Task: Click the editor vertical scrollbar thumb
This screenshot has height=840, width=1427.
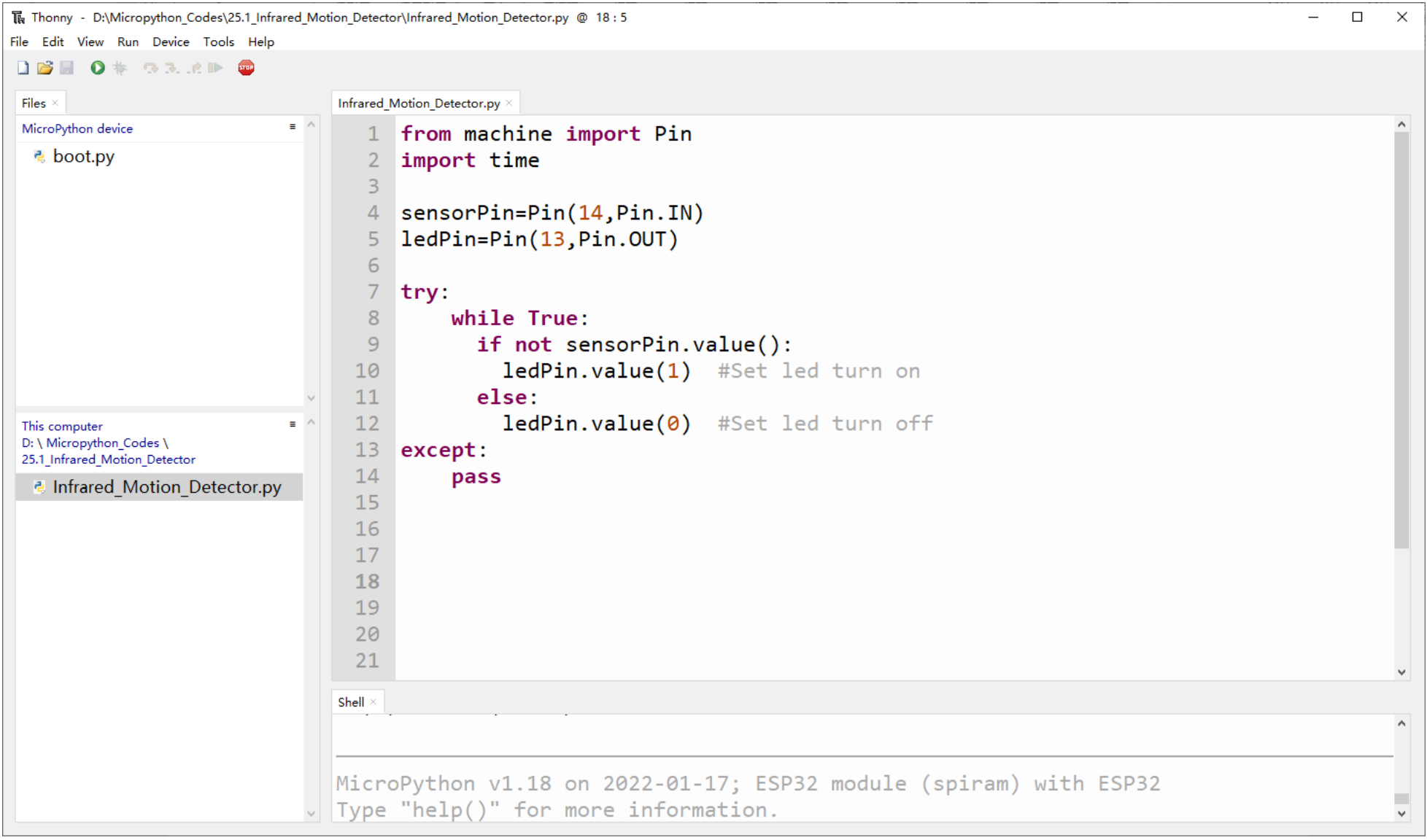Action: point(1401,341)
